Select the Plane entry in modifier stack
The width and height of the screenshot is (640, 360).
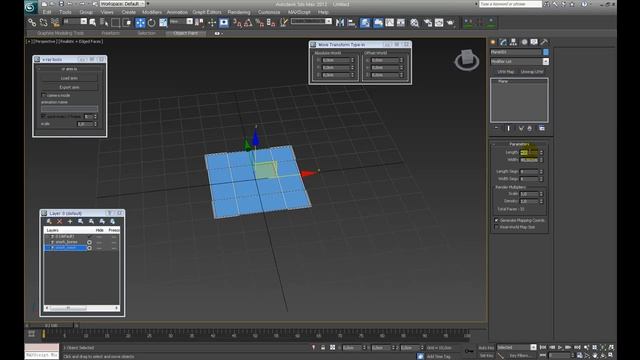pyautogui.click(x=503, y=82)
